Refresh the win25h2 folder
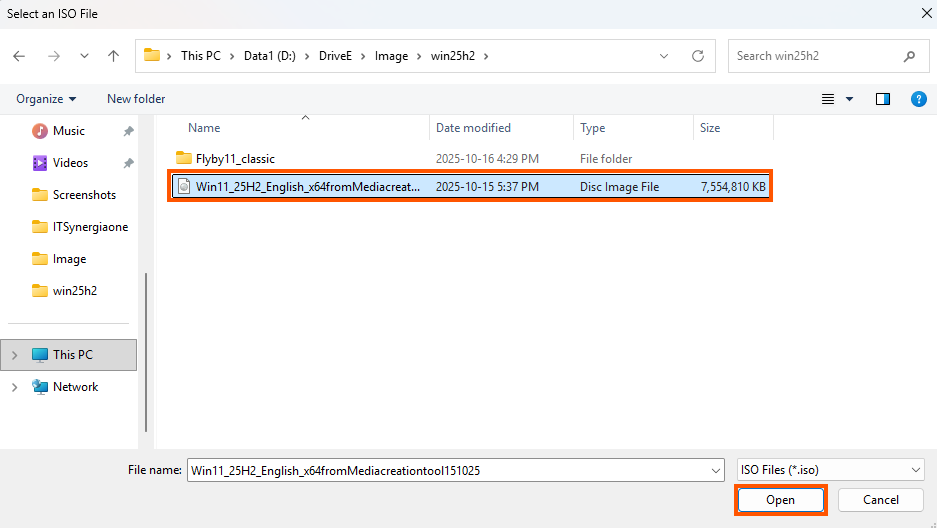 click(x=698, y=56)
